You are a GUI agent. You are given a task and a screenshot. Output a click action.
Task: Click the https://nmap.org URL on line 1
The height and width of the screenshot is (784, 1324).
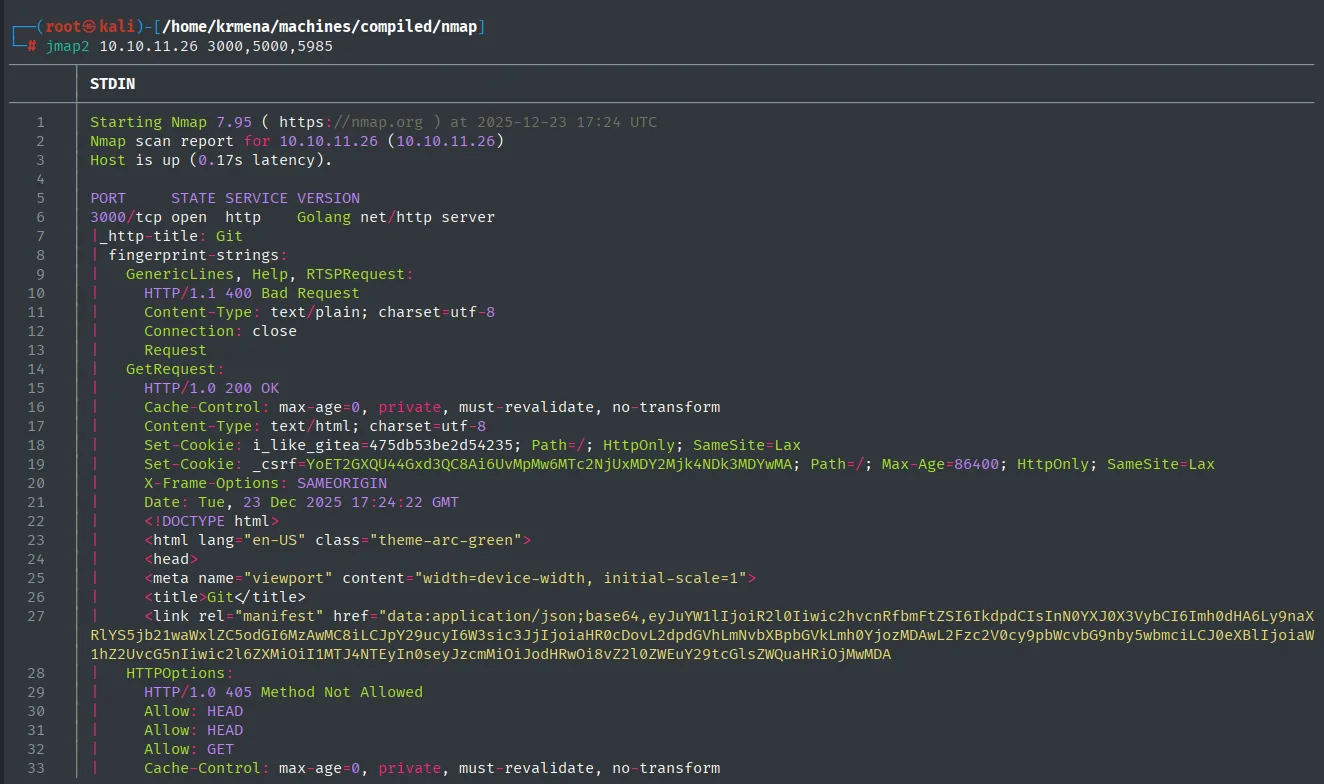(351, 122)
